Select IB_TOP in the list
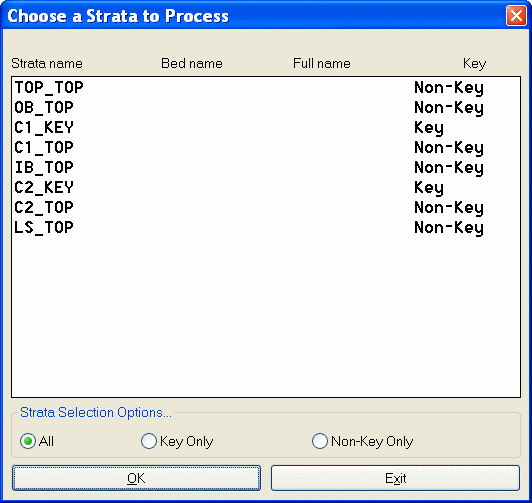 pyautogui.click(x=266, y=168)
